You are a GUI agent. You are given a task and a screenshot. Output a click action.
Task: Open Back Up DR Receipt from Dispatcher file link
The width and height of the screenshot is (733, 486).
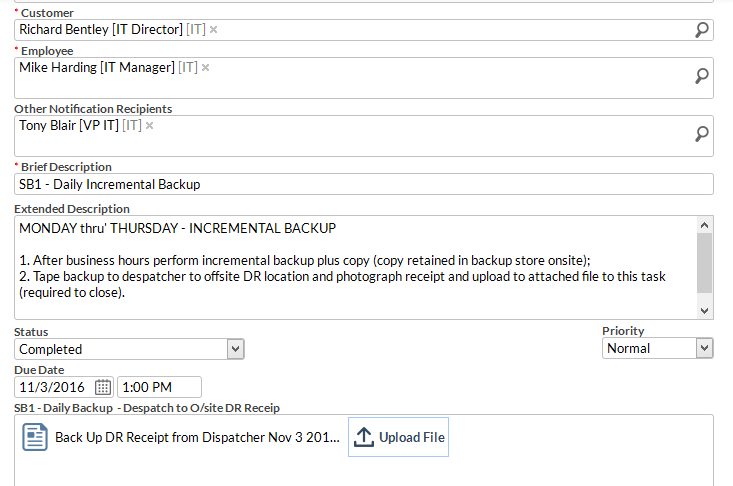pos(197,437)
